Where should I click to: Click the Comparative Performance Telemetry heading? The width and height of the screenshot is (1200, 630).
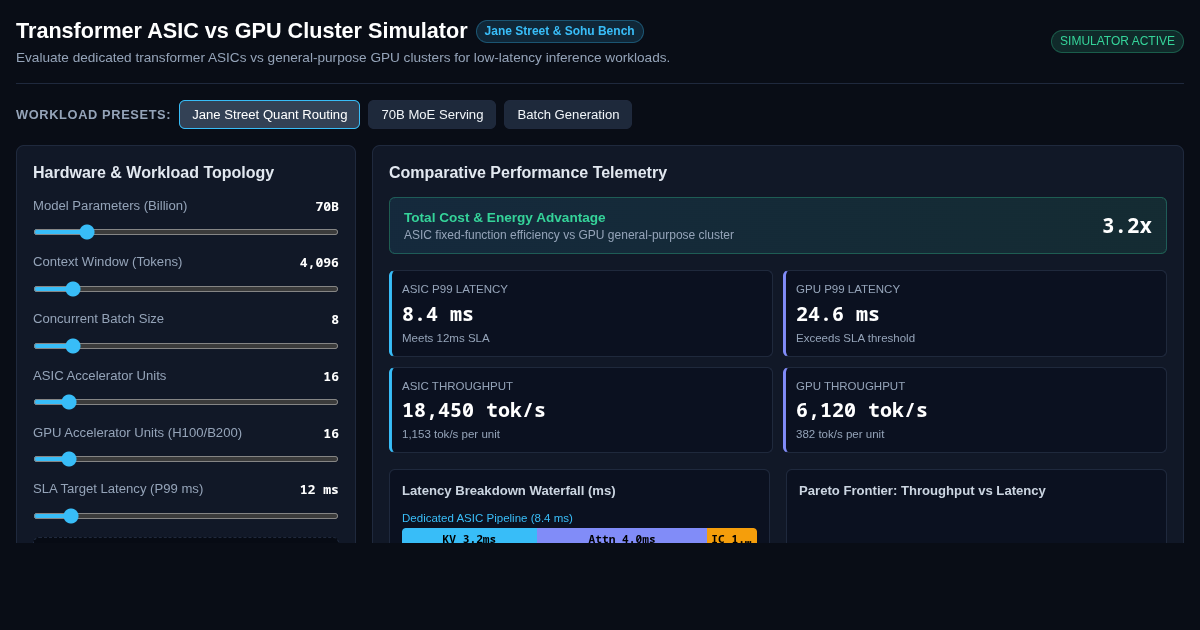[528, 173]
